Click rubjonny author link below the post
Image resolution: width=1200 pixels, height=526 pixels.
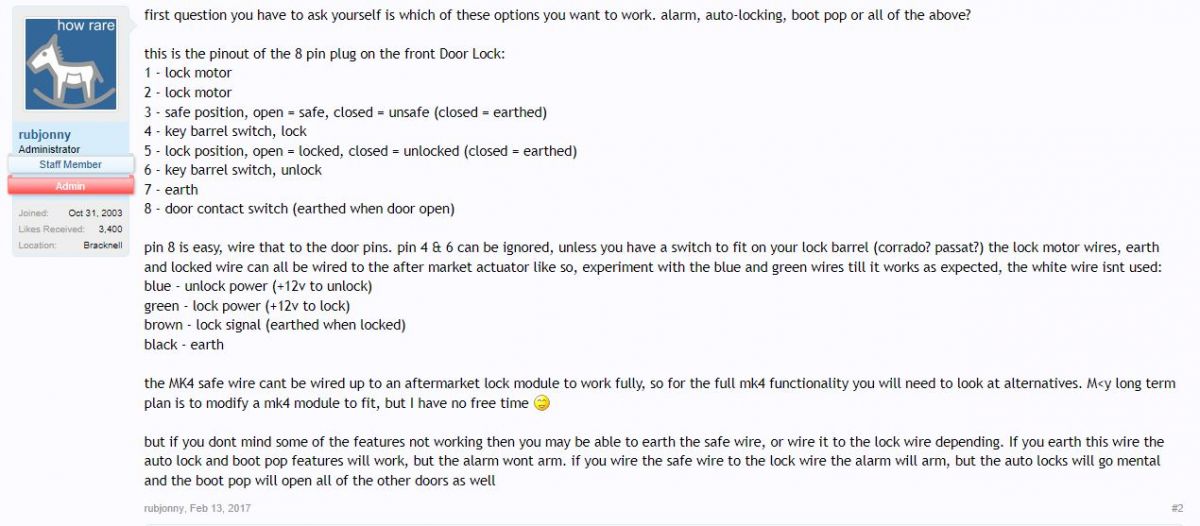coord(166,508)
